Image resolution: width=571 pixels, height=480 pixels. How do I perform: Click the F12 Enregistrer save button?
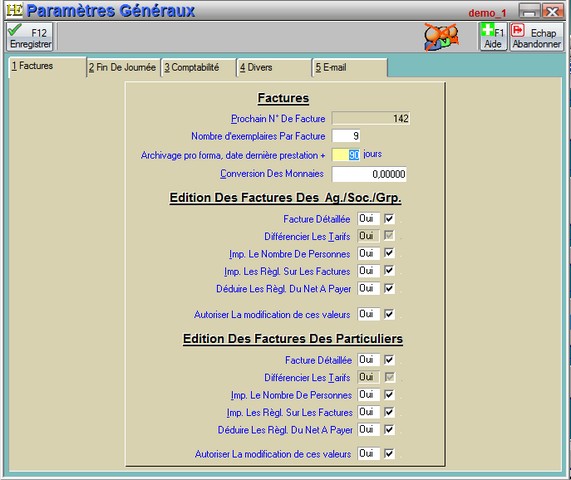click(x=30, y=36)
